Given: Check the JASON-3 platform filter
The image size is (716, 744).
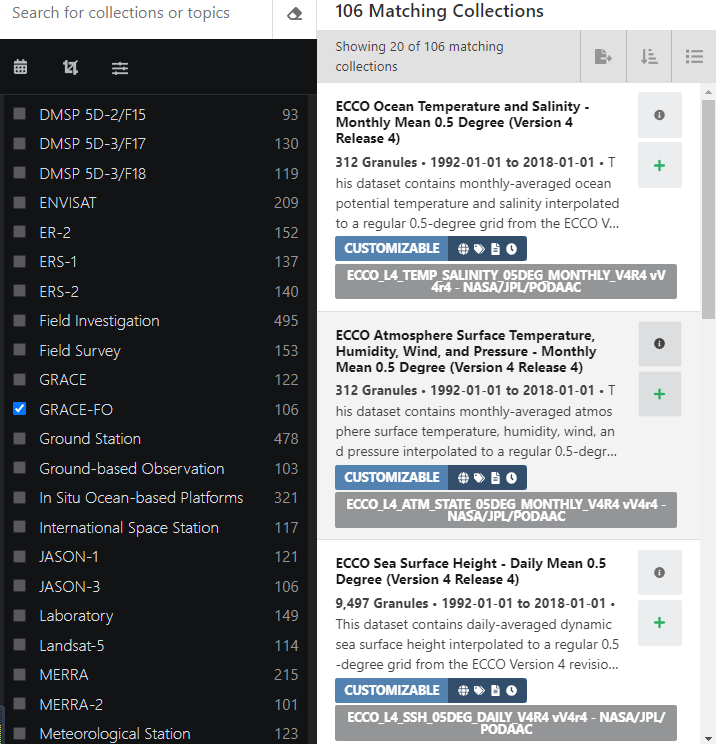Looking at the screenshot, I should pos(19,586).
